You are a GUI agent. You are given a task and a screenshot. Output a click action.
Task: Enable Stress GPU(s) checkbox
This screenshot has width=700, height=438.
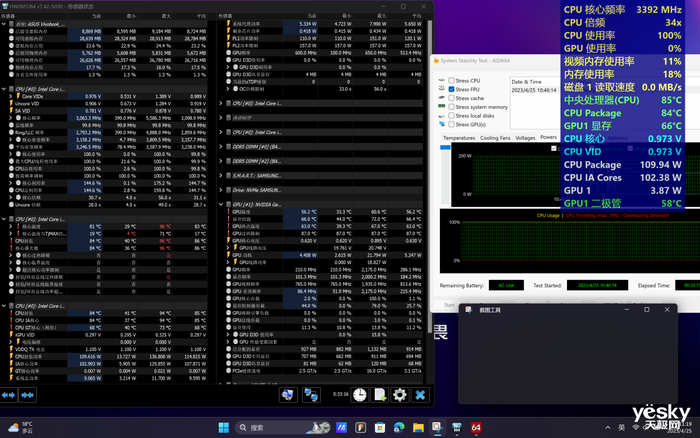(x=452, y=124)
